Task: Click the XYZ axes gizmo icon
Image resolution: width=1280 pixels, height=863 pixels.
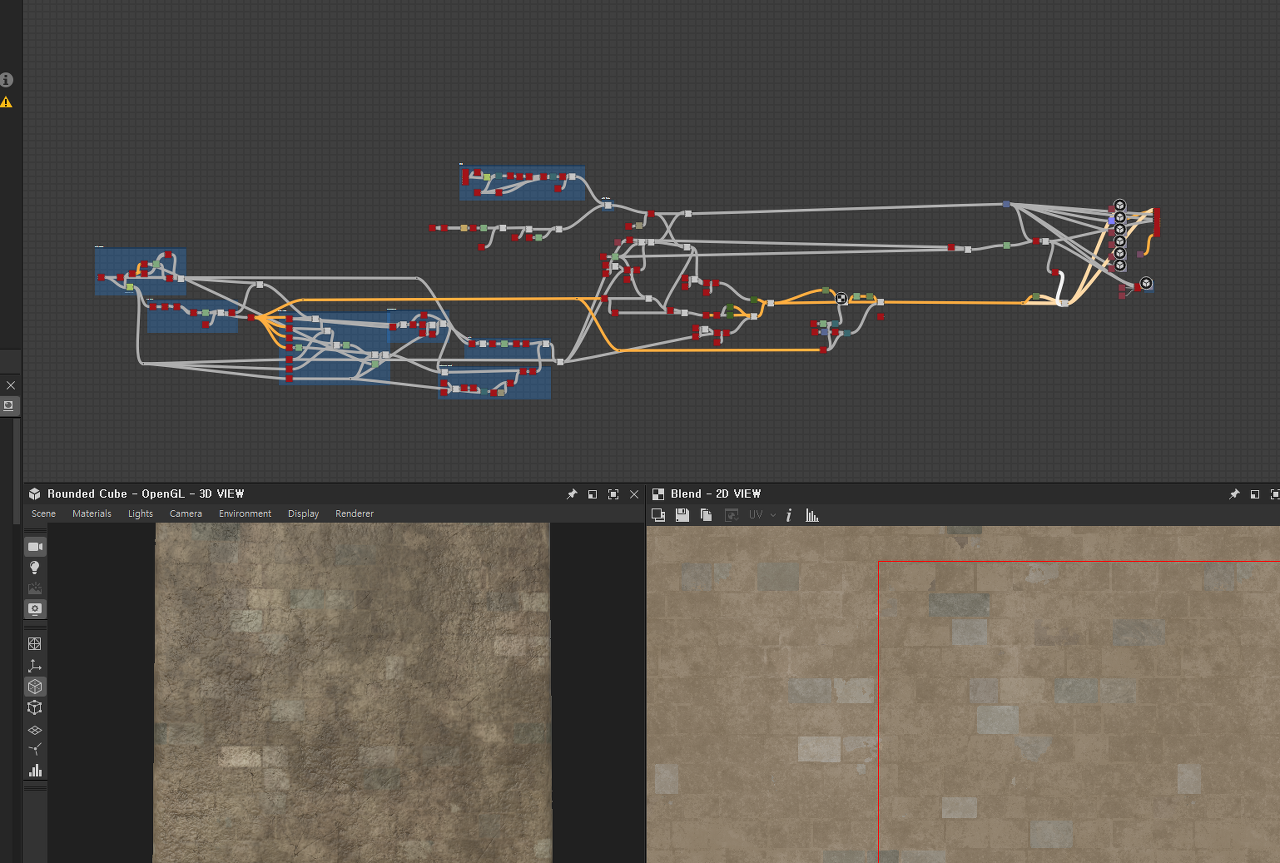Action: (35, 666)
